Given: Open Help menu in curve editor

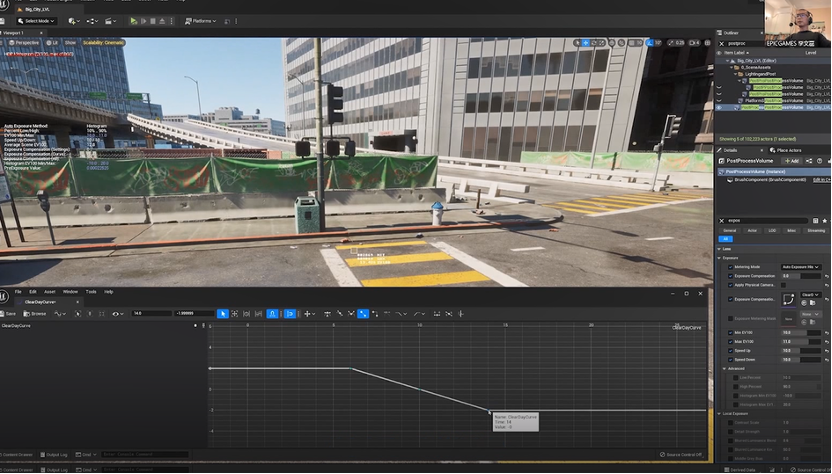Looking at the screenshot, I should [x=108, y=291].
